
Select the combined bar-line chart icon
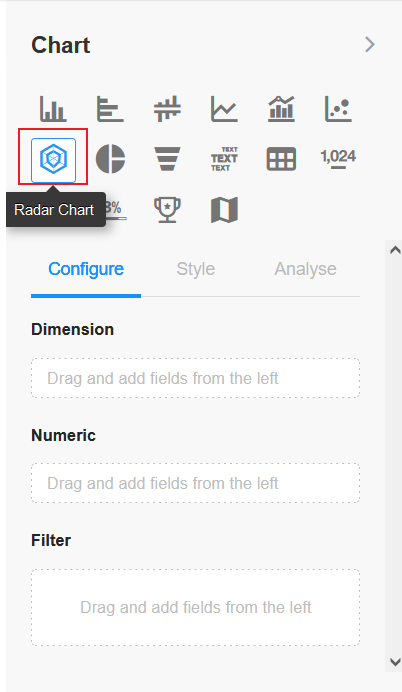281,109
